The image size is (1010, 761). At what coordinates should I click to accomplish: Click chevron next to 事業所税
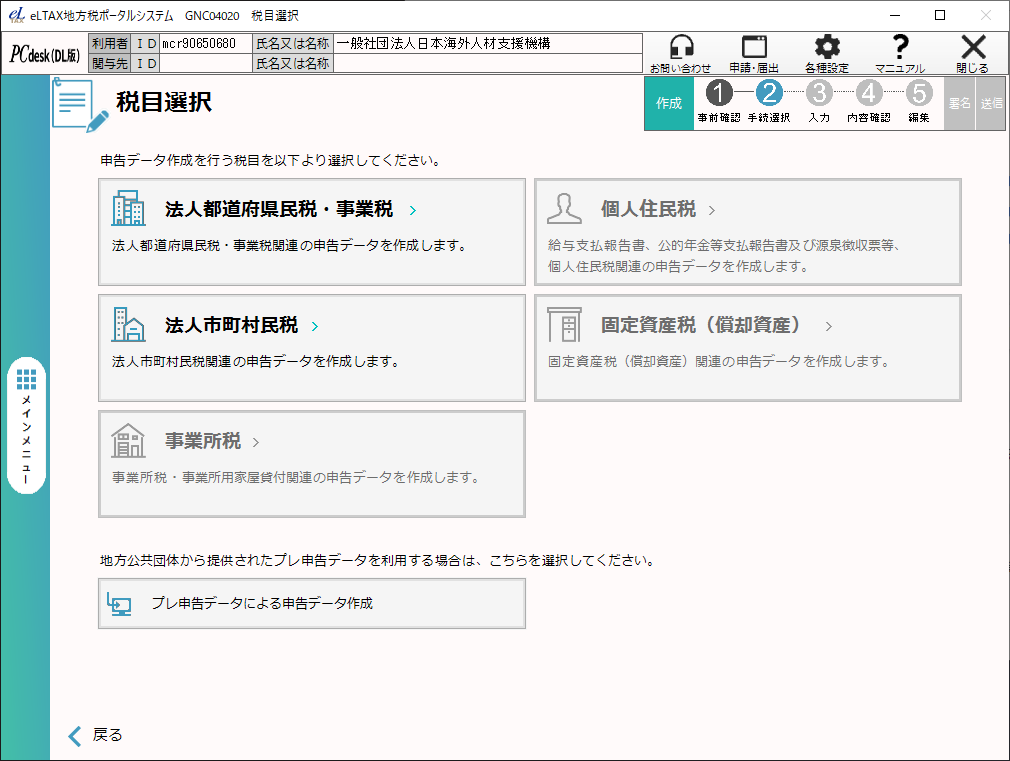coord(256,442)
